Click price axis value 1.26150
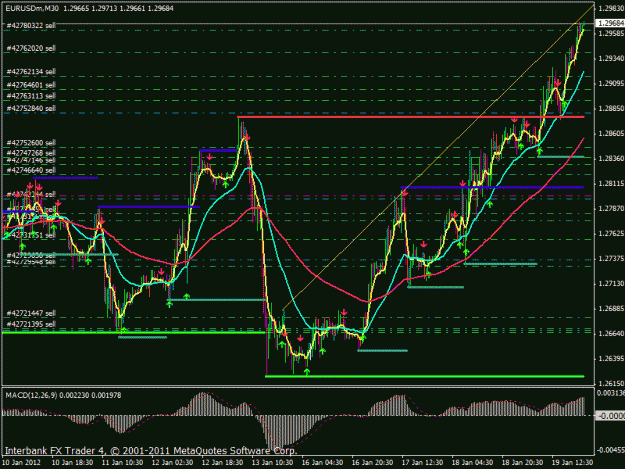 611,383
